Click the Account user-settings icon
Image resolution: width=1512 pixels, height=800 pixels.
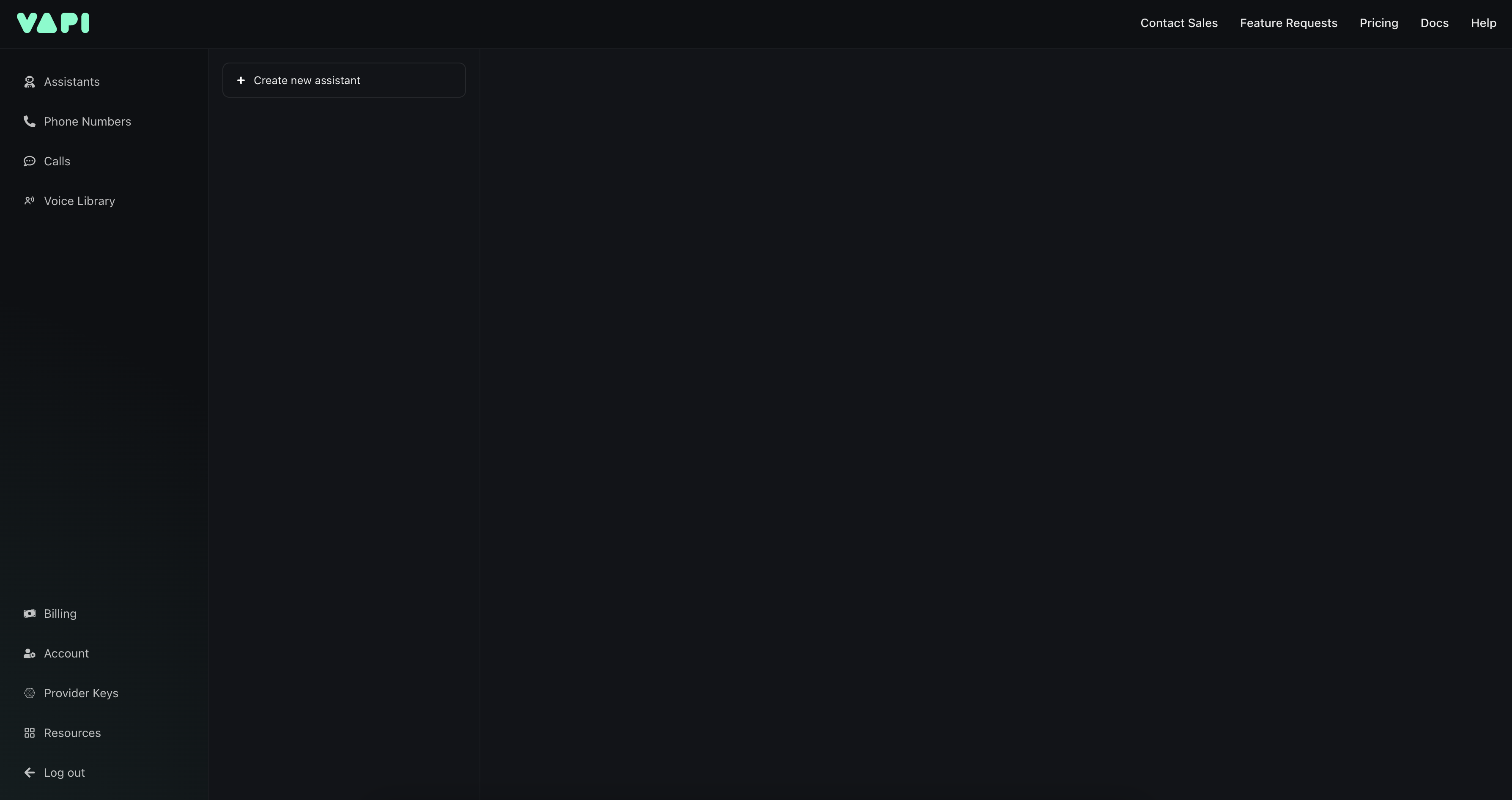pos(29,653)
